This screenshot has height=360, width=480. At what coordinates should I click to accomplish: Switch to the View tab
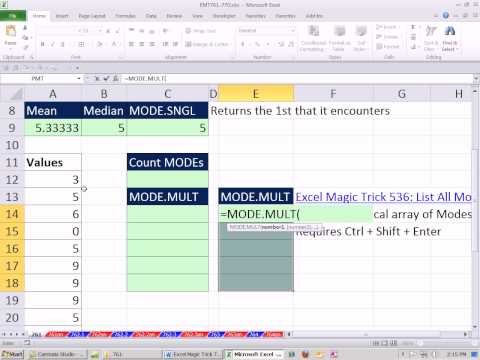pyautogui.click(x=197, y=16)
